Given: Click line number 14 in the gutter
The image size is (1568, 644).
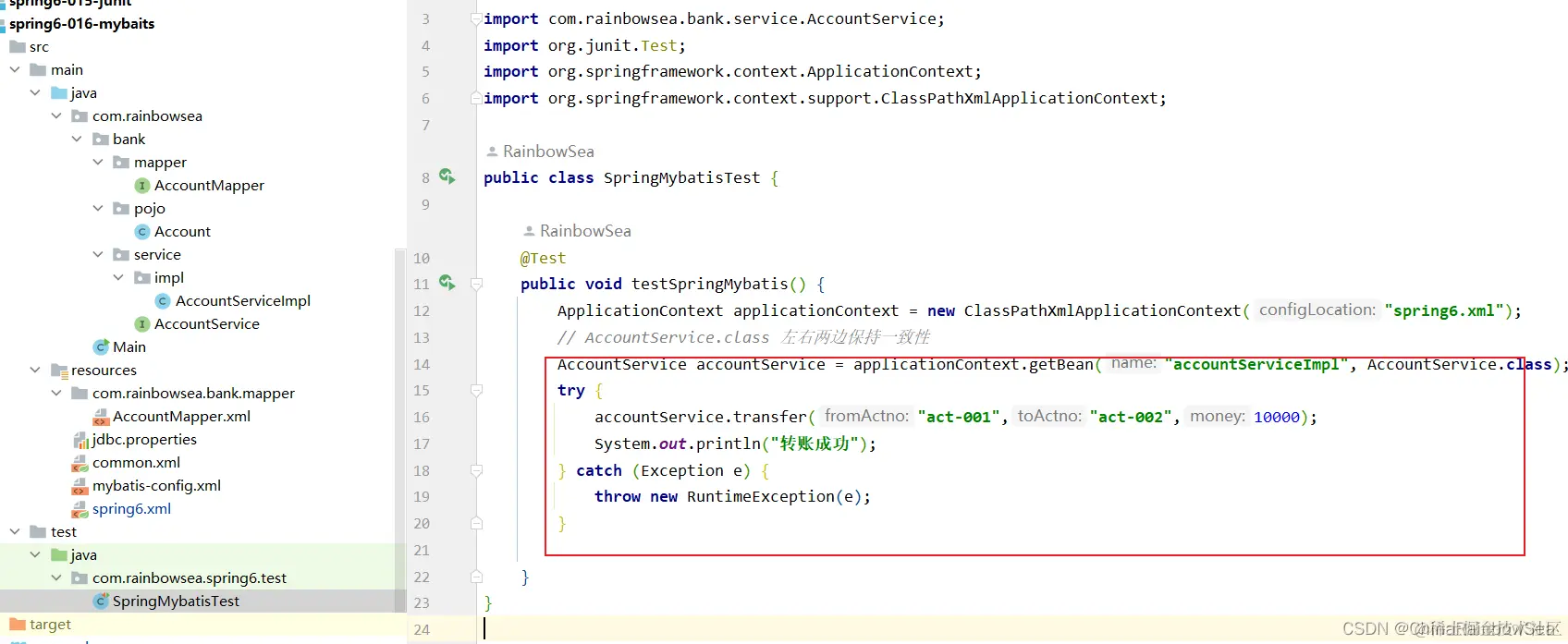Looking at the screenshot, I should [x=422, y=364].
